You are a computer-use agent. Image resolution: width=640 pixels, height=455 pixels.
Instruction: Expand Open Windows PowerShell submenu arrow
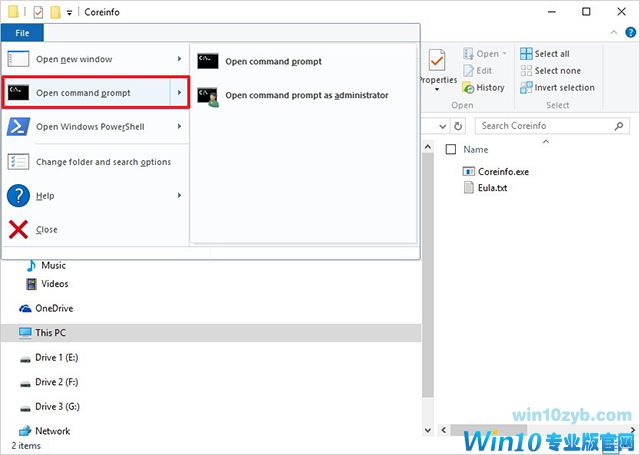click(x=179, y=127)
